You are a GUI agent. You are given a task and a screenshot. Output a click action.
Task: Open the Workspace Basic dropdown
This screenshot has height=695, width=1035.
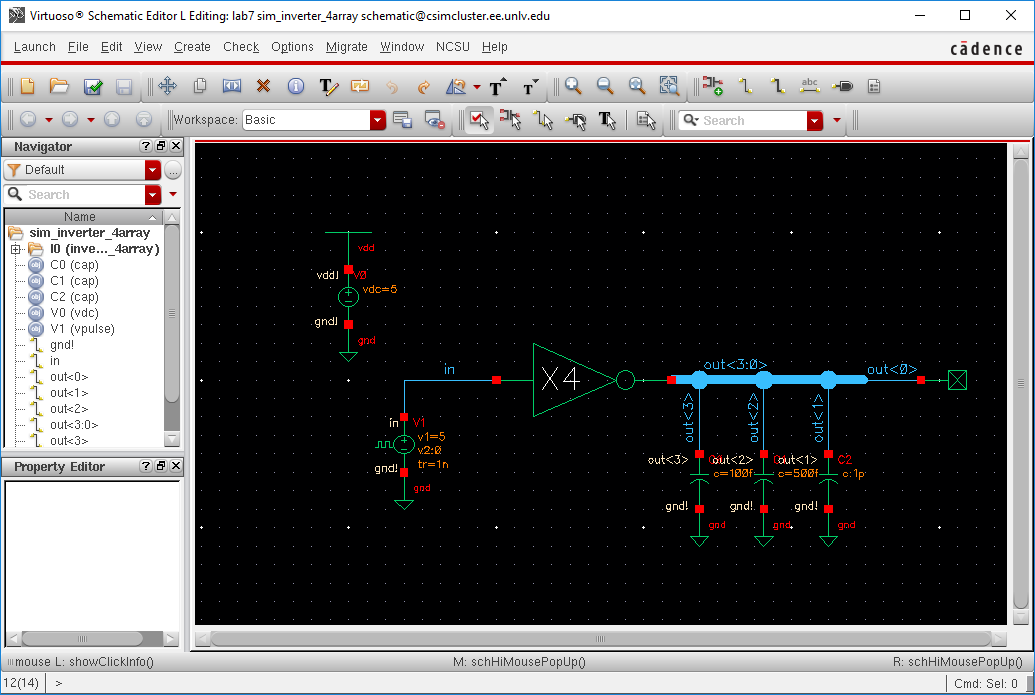377,120
